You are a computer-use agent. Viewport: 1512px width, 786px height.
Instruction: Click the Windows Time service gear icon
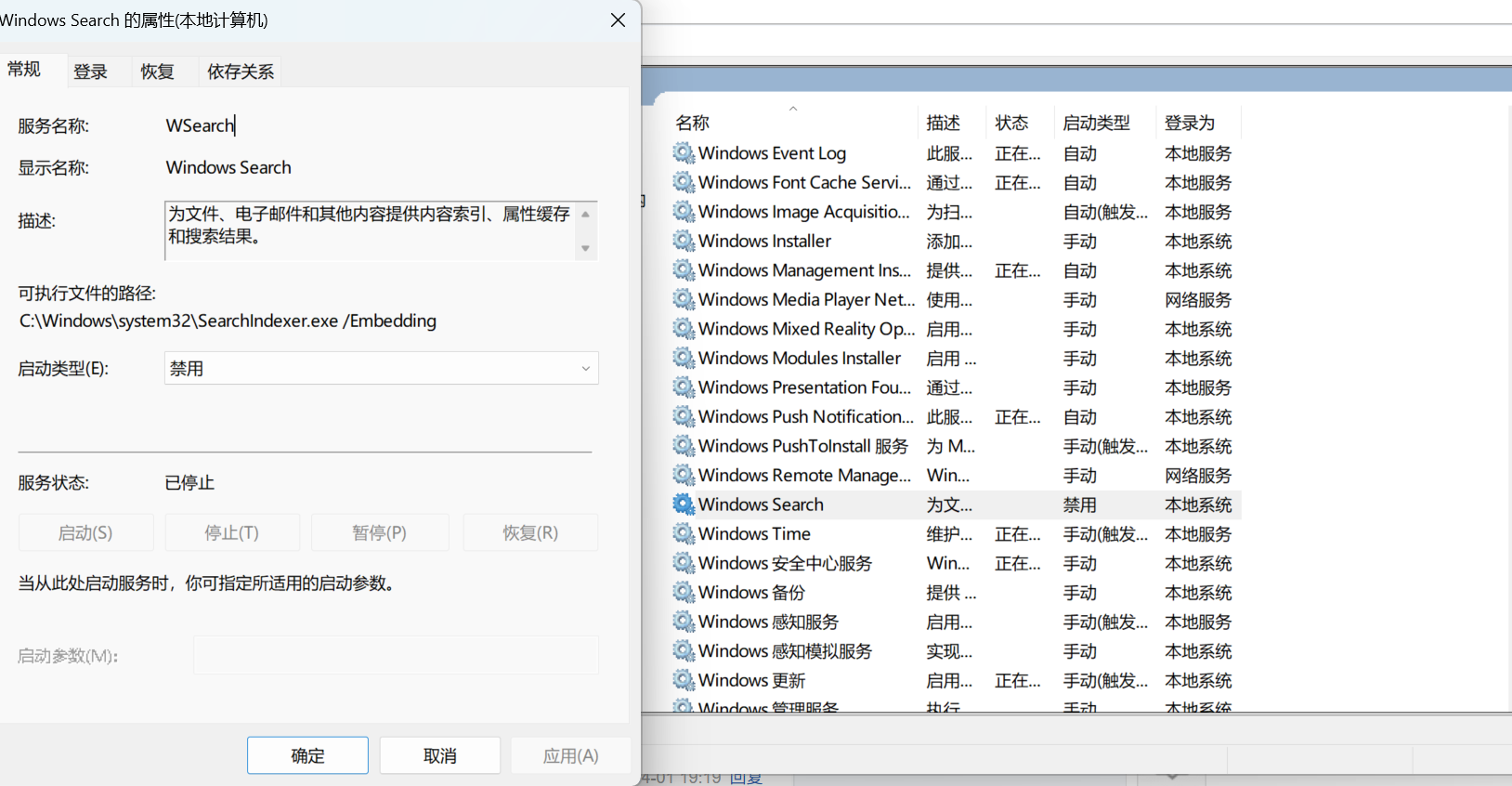pyautogui.click(x=684, y=533)
